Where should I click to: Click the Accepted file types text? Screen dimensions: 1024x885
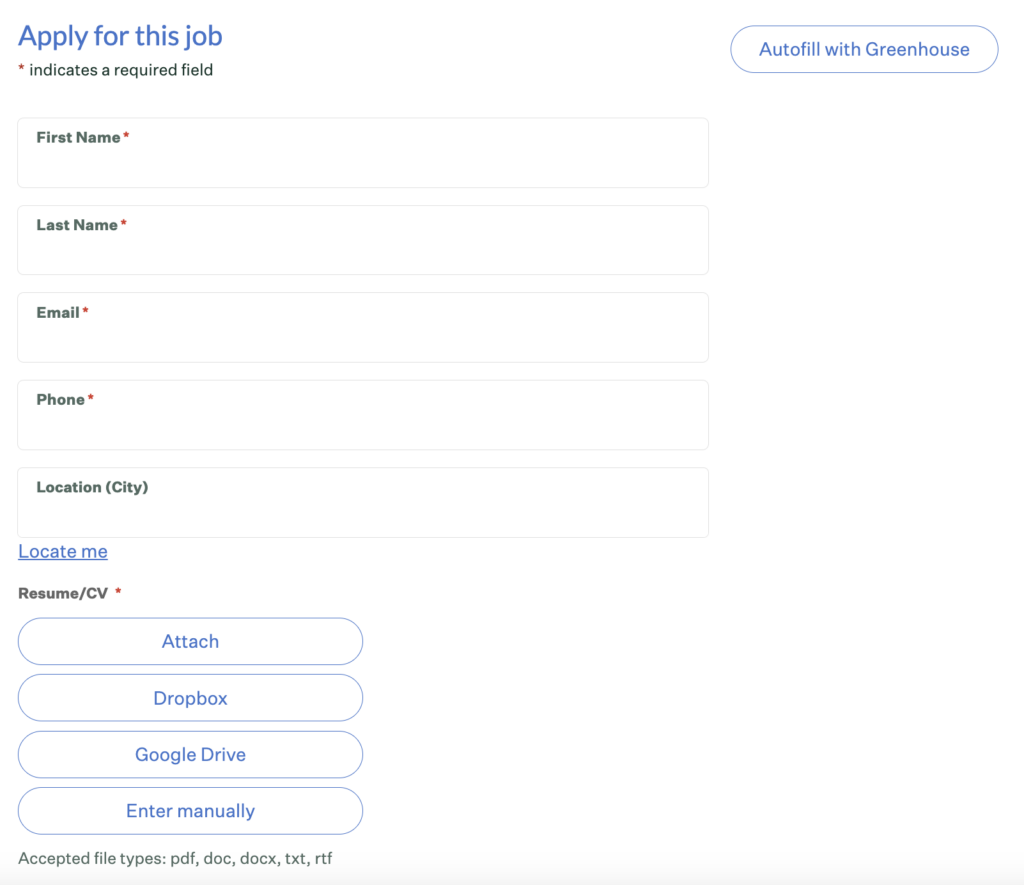175,858
